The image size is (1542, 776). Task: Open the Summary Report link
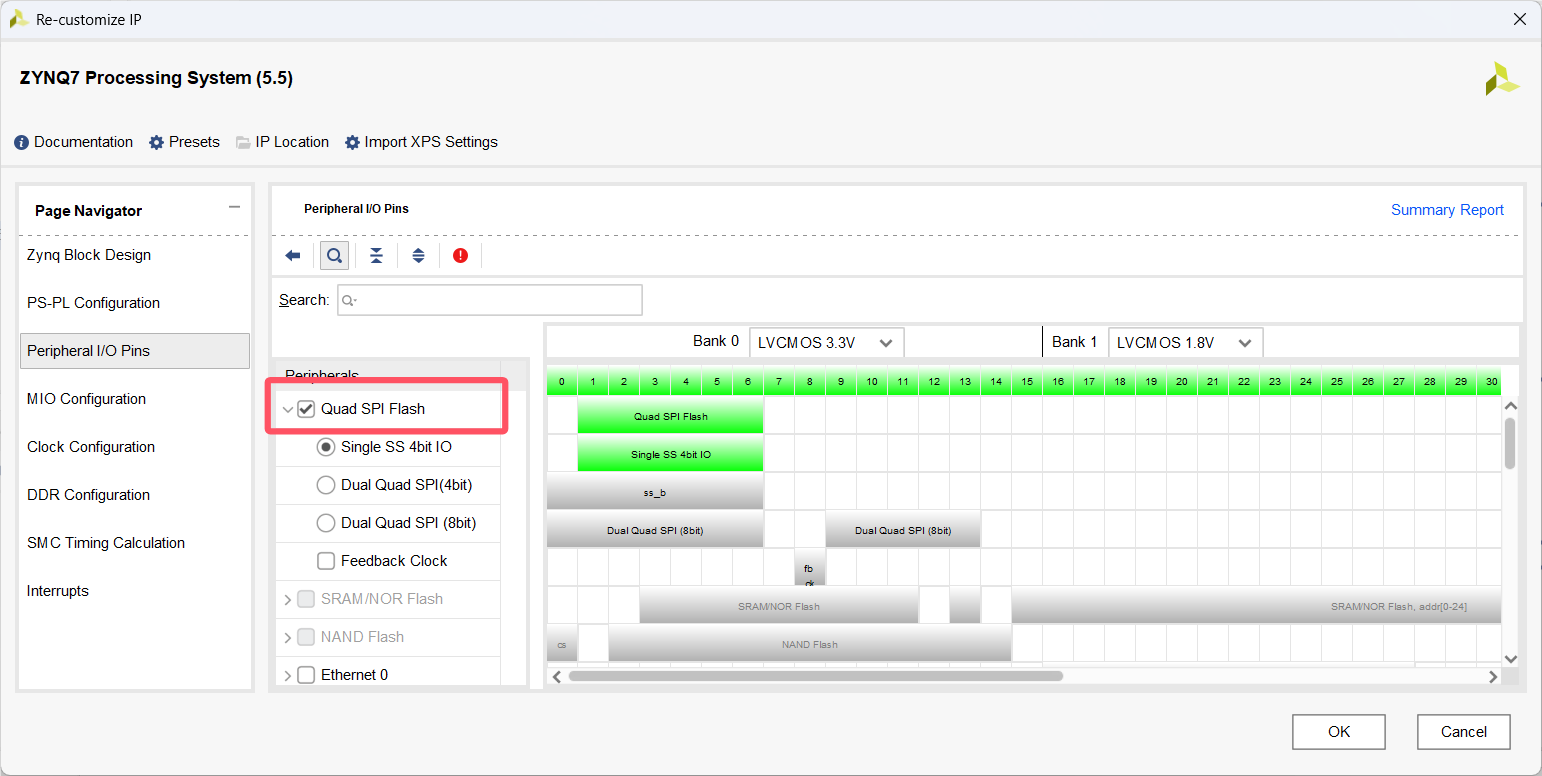[1447, 210]
